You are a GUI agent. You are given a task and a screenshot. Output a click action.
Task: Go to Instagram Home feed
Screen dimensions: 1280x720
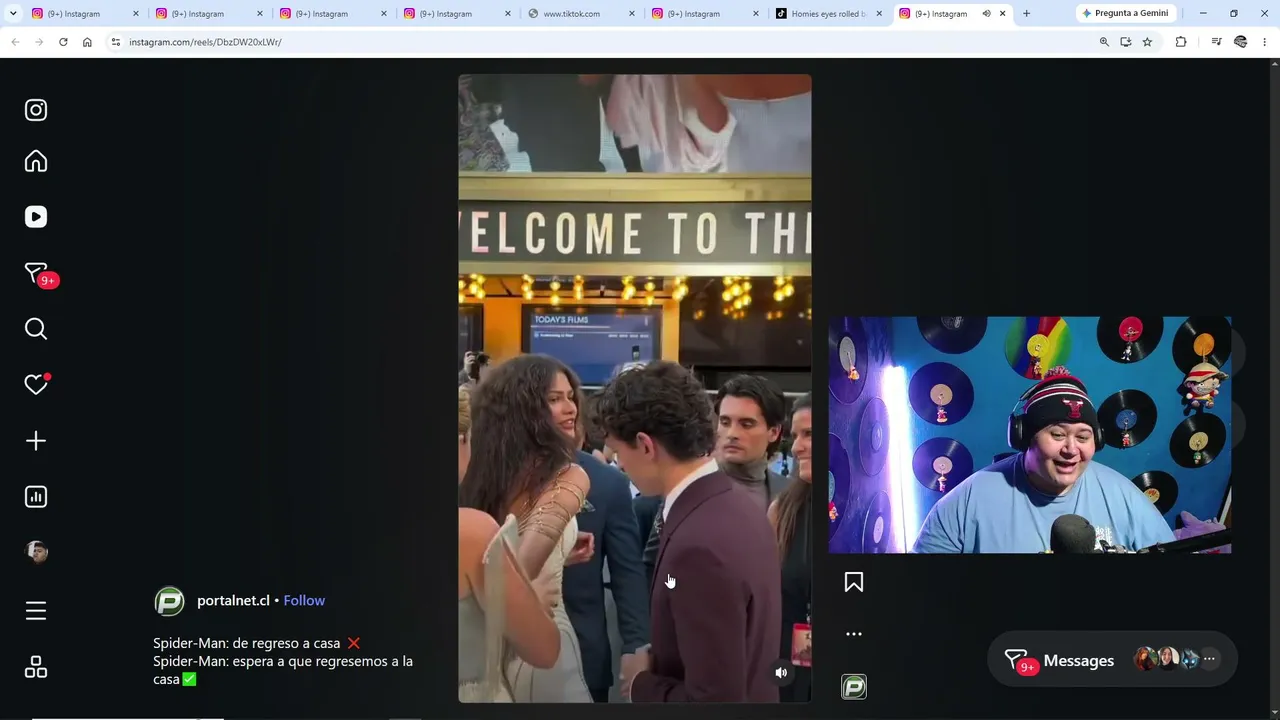pyautogui.click(x=36, y=161)
